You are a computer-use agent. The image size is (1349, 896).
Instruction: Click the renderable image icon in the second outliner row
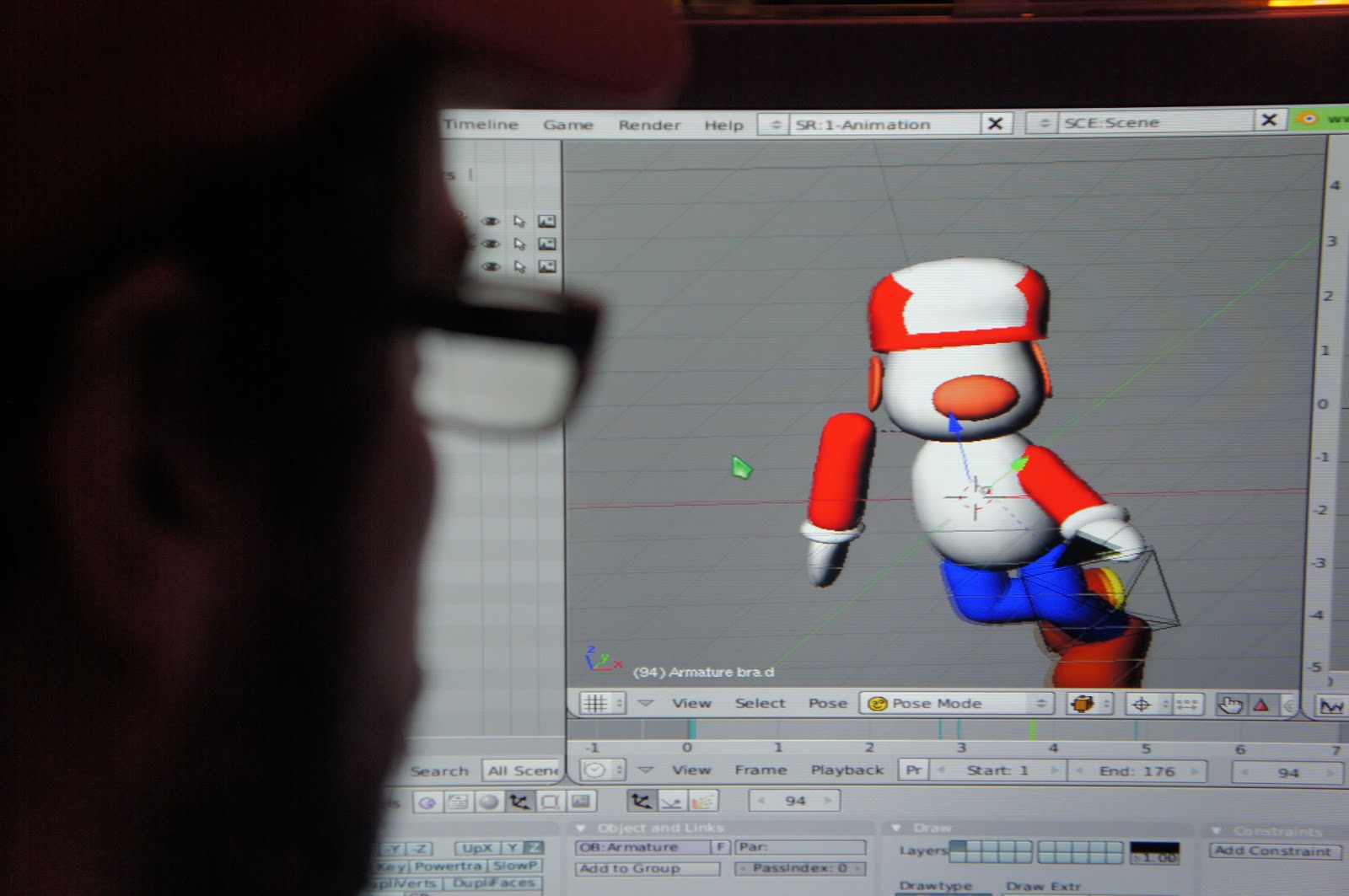pos(547,244)
